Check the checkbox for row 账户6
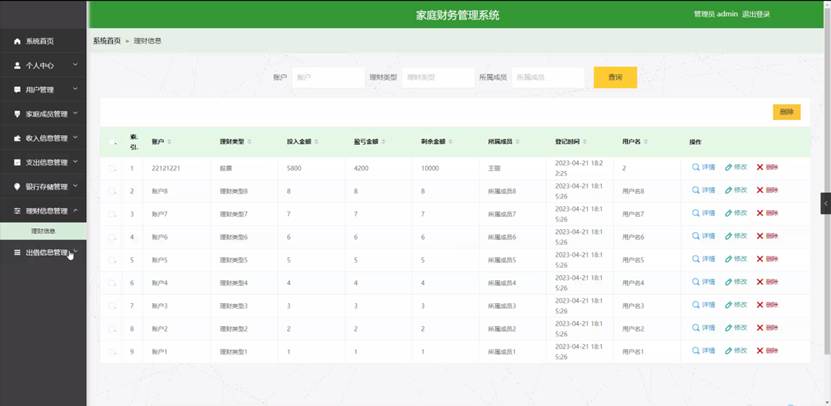The height and width of the screenshot is (406, 831). pyautogui.click(x=113, y=237)
